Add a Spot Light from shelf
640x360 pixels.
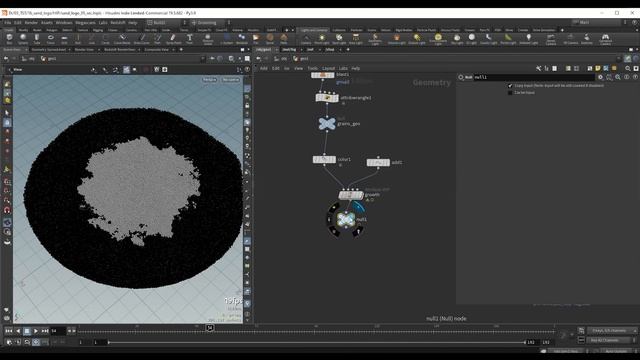[x=339, y=39]
